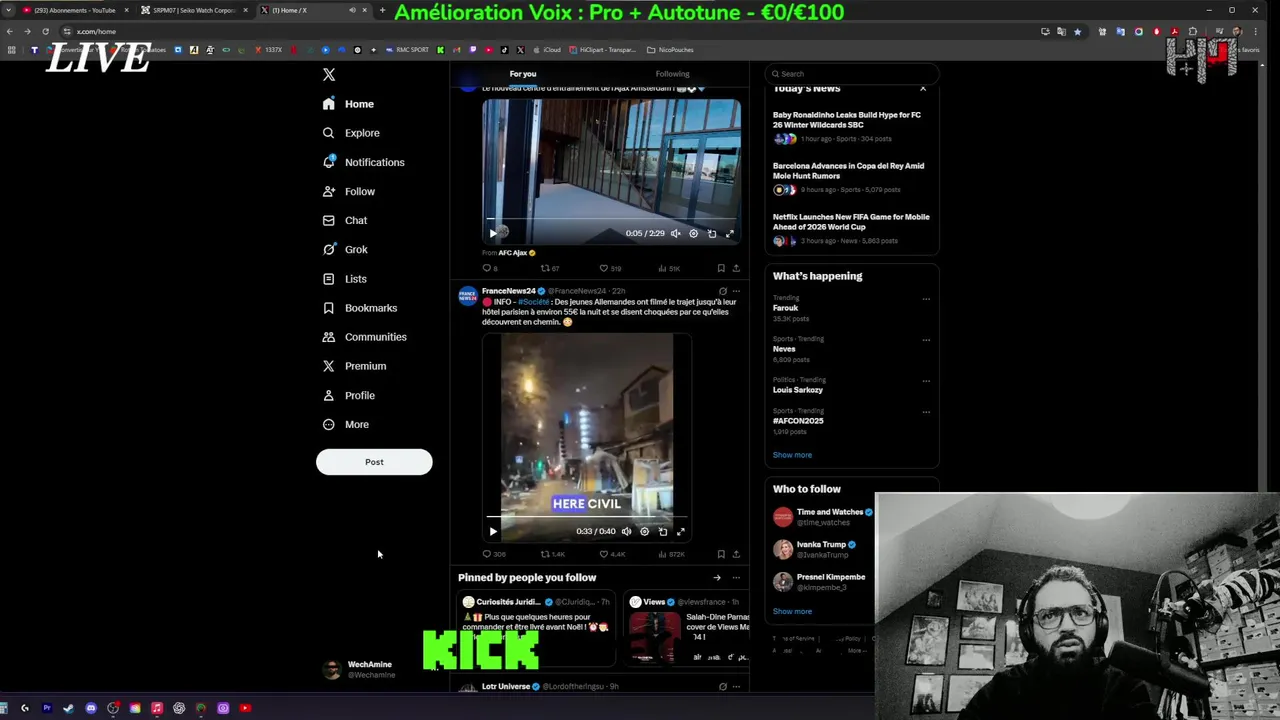Open Chat in the sidebar
This screenshot has height=720, width=1280.
345,220
